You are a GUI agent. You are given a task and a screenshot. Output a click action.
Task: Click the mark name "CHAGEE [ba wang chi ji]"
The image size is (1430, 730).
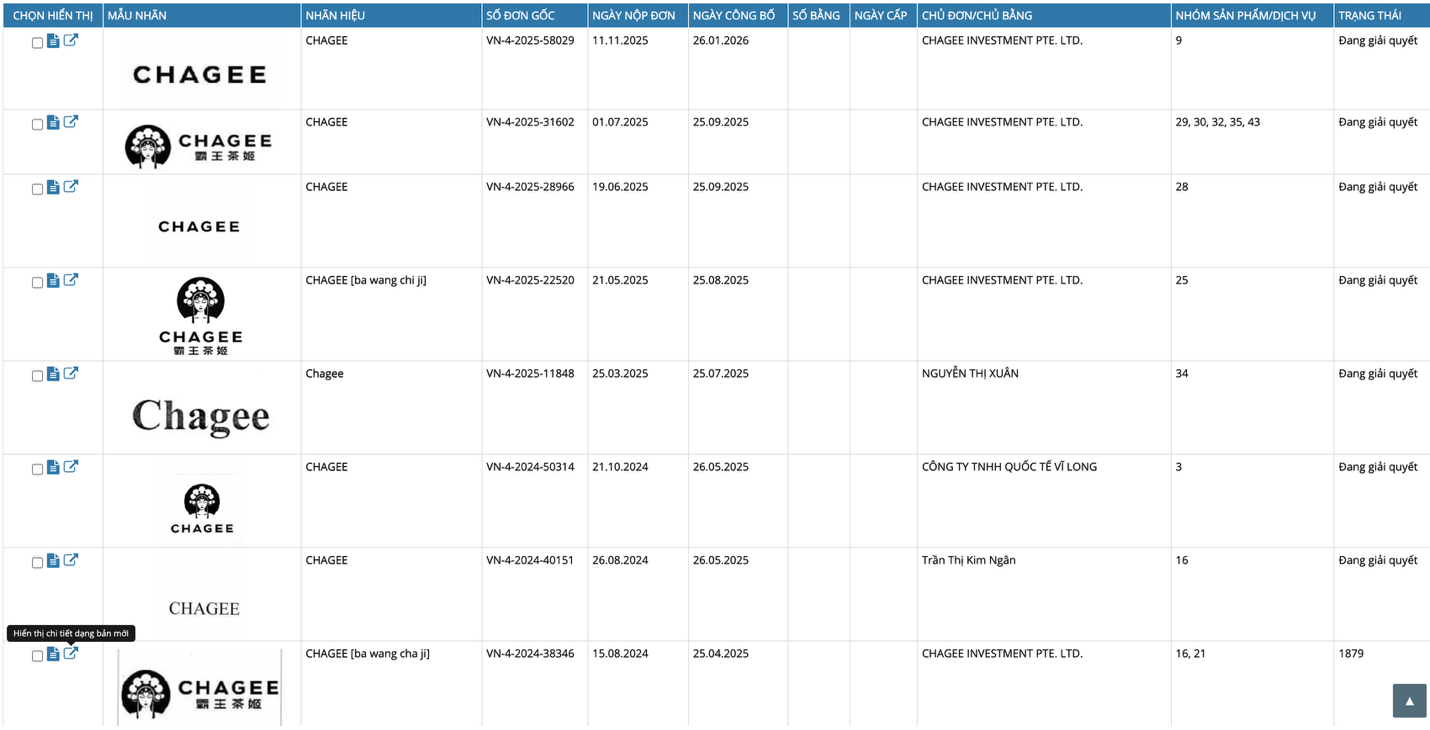point(366,281)
